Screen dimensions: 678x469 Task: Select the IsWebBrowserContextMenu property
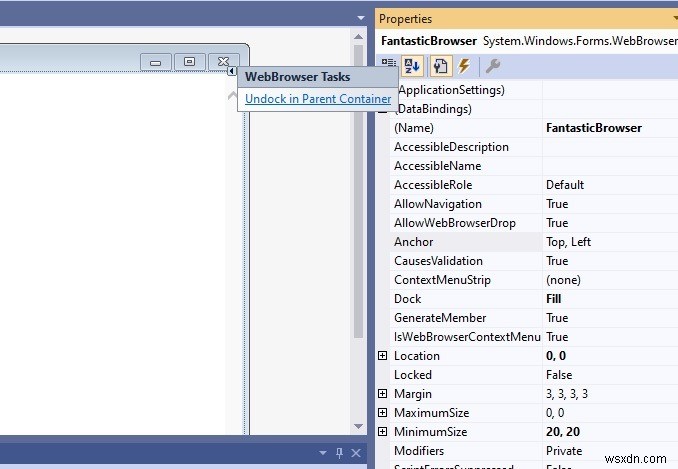tap(466, 337)
